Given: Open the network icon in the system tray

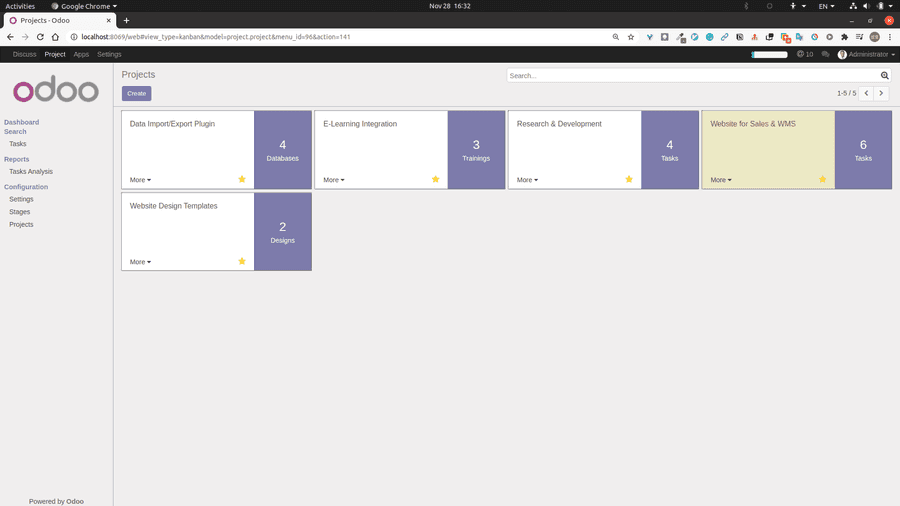Looking at the screenshot, I should pos(853,6).
